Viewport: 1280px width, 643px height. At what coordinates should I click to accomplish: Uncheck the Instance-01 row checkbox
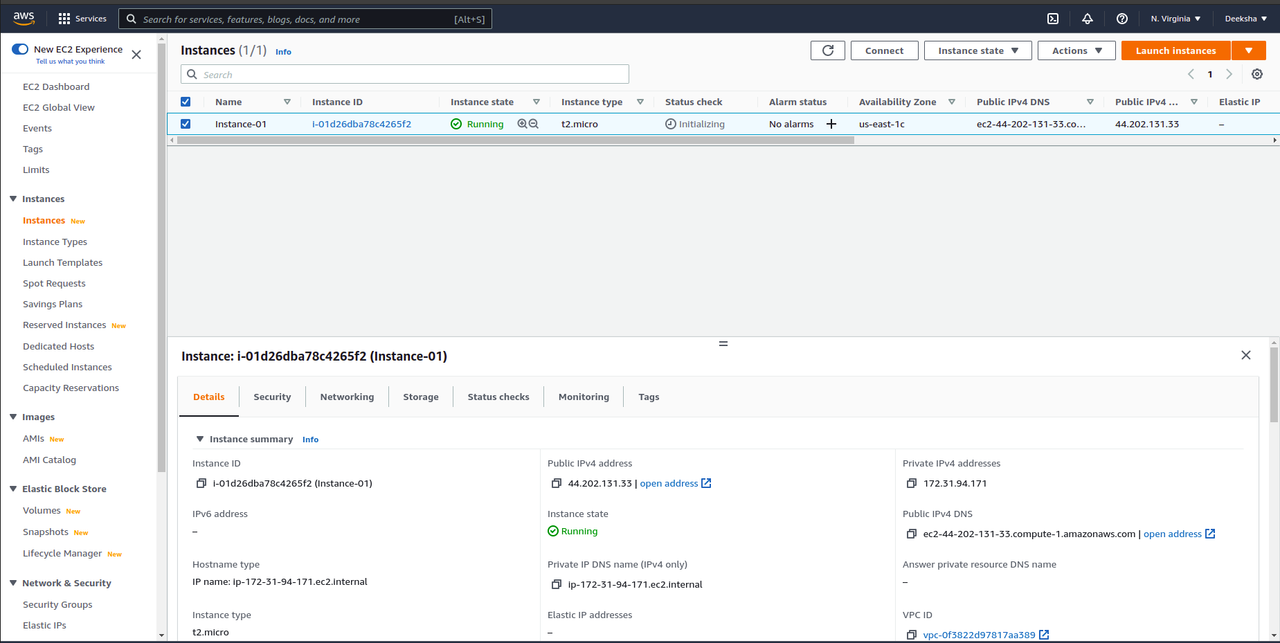point(185,124)
